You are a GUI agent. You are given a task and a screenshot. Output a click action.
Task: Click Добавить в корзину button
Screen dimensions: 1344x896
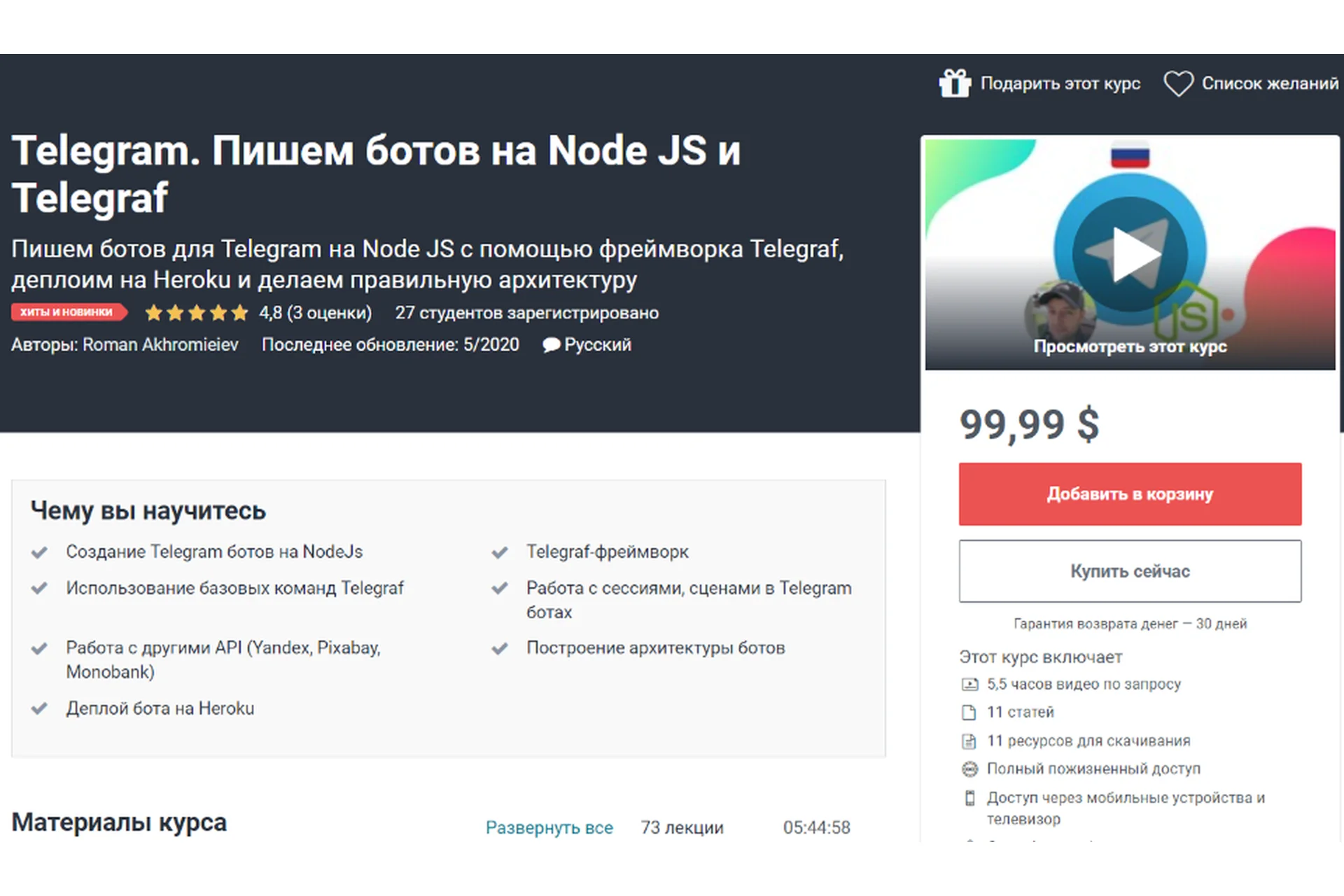(x=1129, y=493)
